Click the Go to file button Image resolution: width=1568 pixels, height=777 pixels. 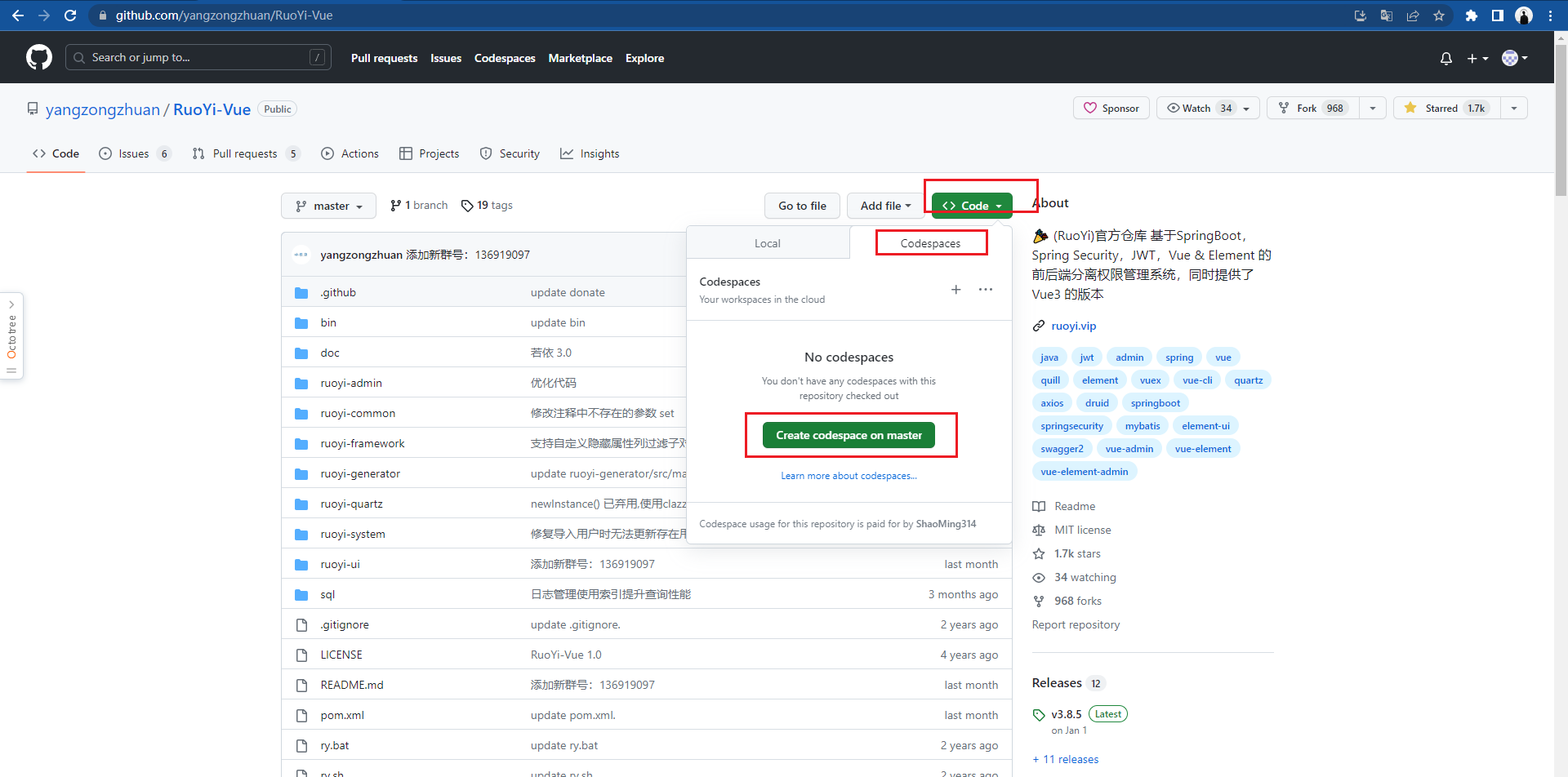[802, 206]
